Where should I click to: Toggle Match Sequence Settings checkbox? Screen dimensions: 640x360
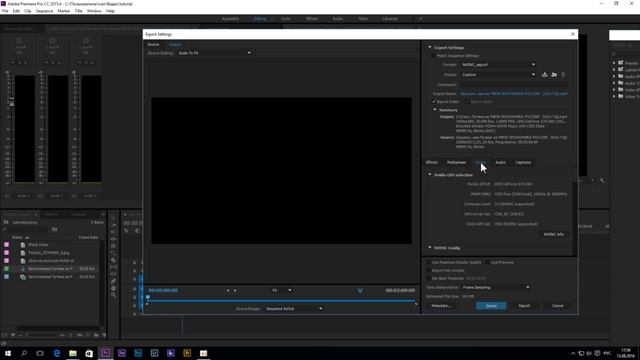click(434, 56)
